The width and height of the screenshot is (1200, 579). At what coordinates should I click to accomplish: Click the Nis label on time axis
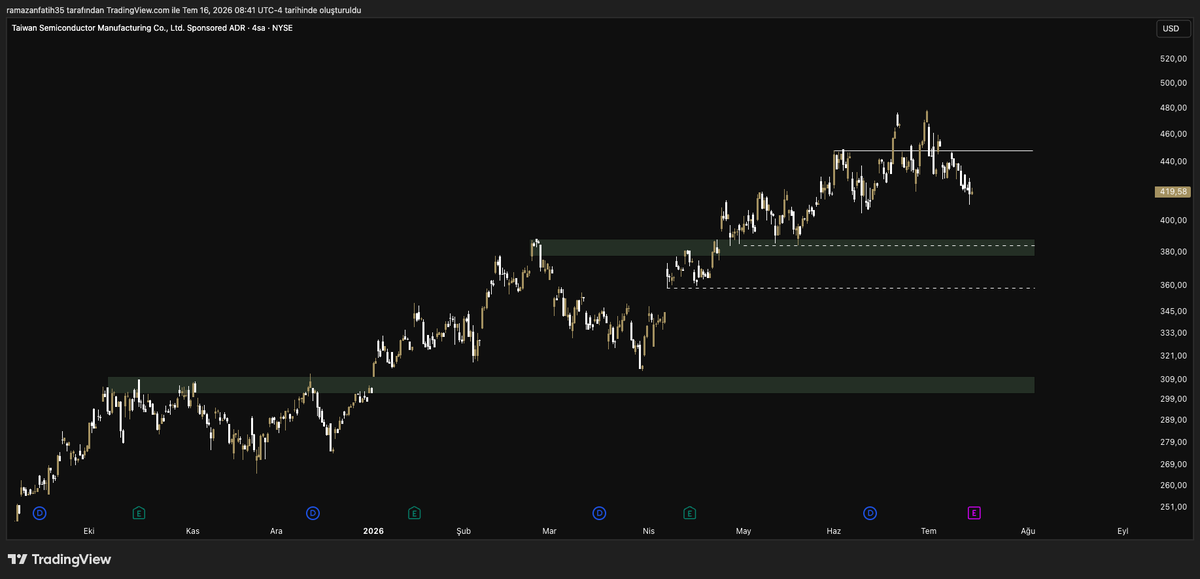[648, 532]
